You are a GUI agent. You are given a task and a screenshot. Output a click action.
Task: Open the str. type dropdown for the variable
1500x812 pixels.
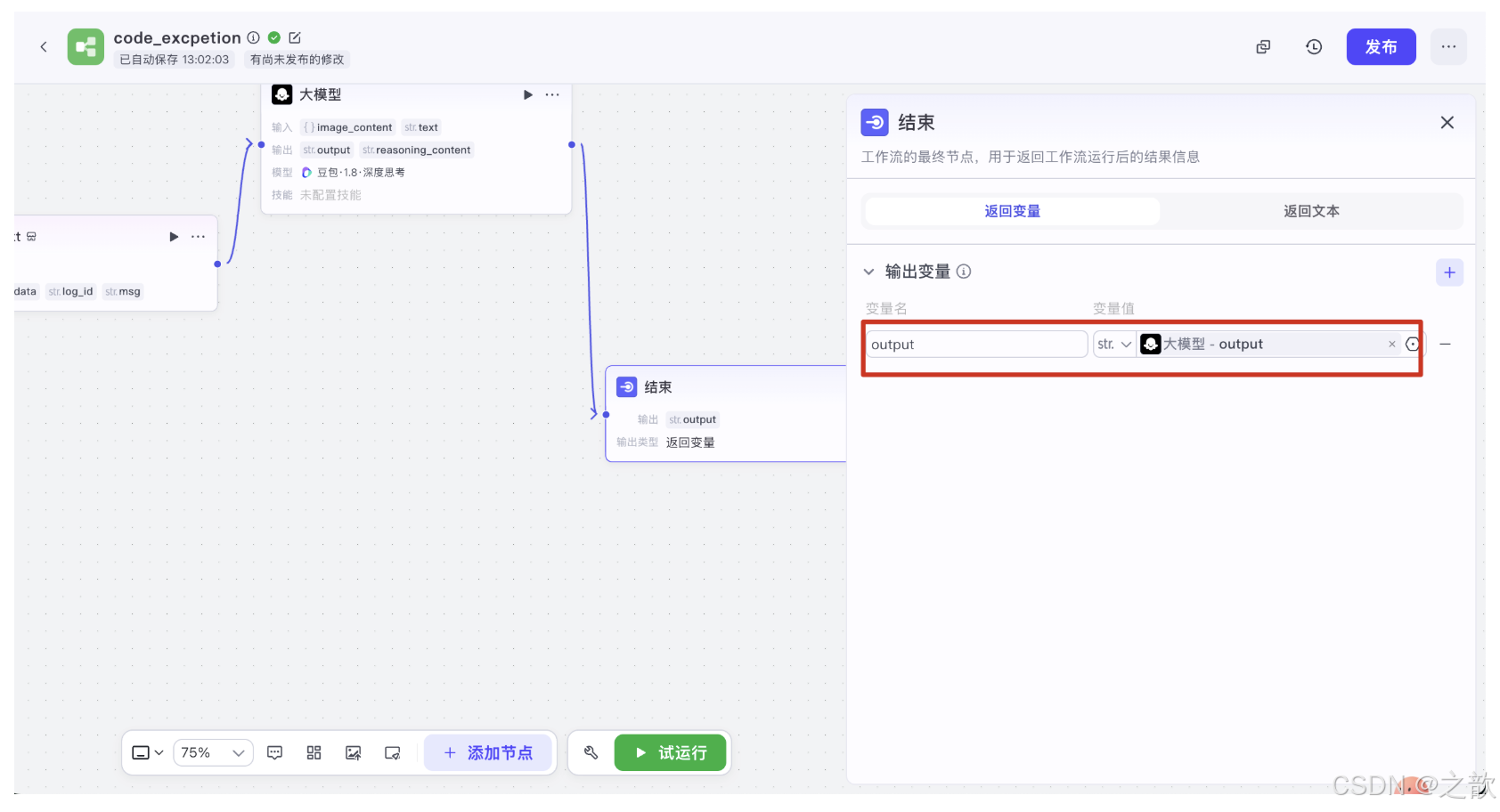[x=1113, y=344]
